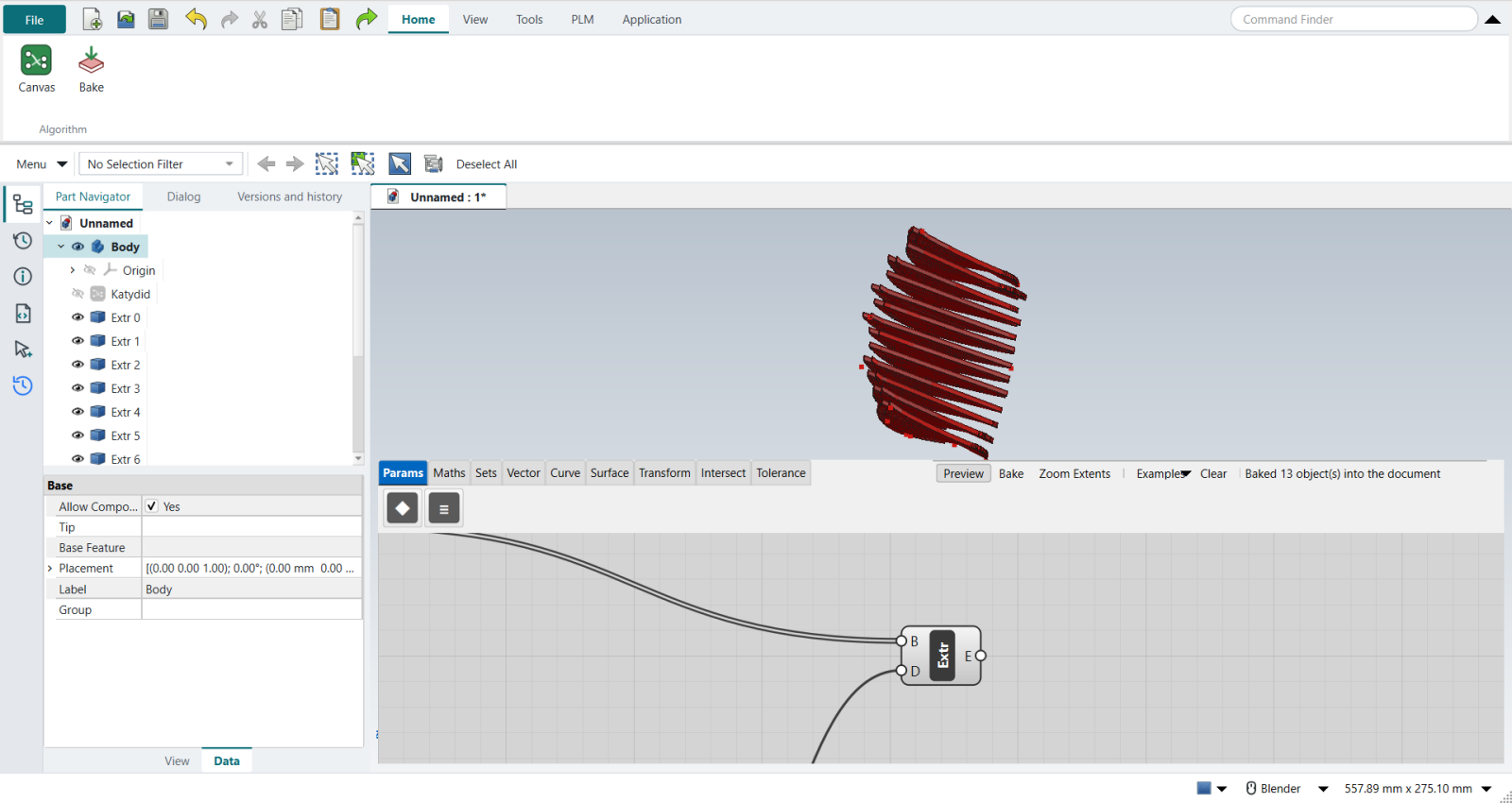Toggle visibility of Body
The image size is (1512, 803).
77,247
